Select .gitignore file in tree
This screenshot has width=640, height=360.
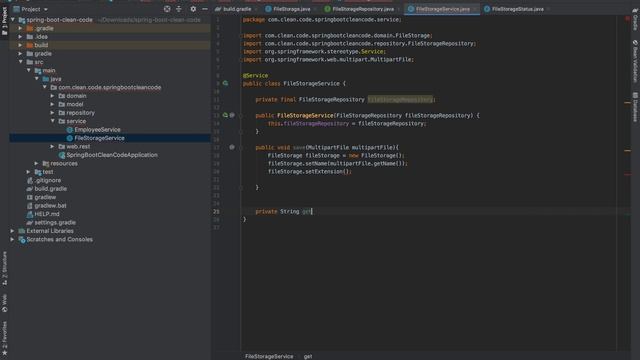point(48,180)
